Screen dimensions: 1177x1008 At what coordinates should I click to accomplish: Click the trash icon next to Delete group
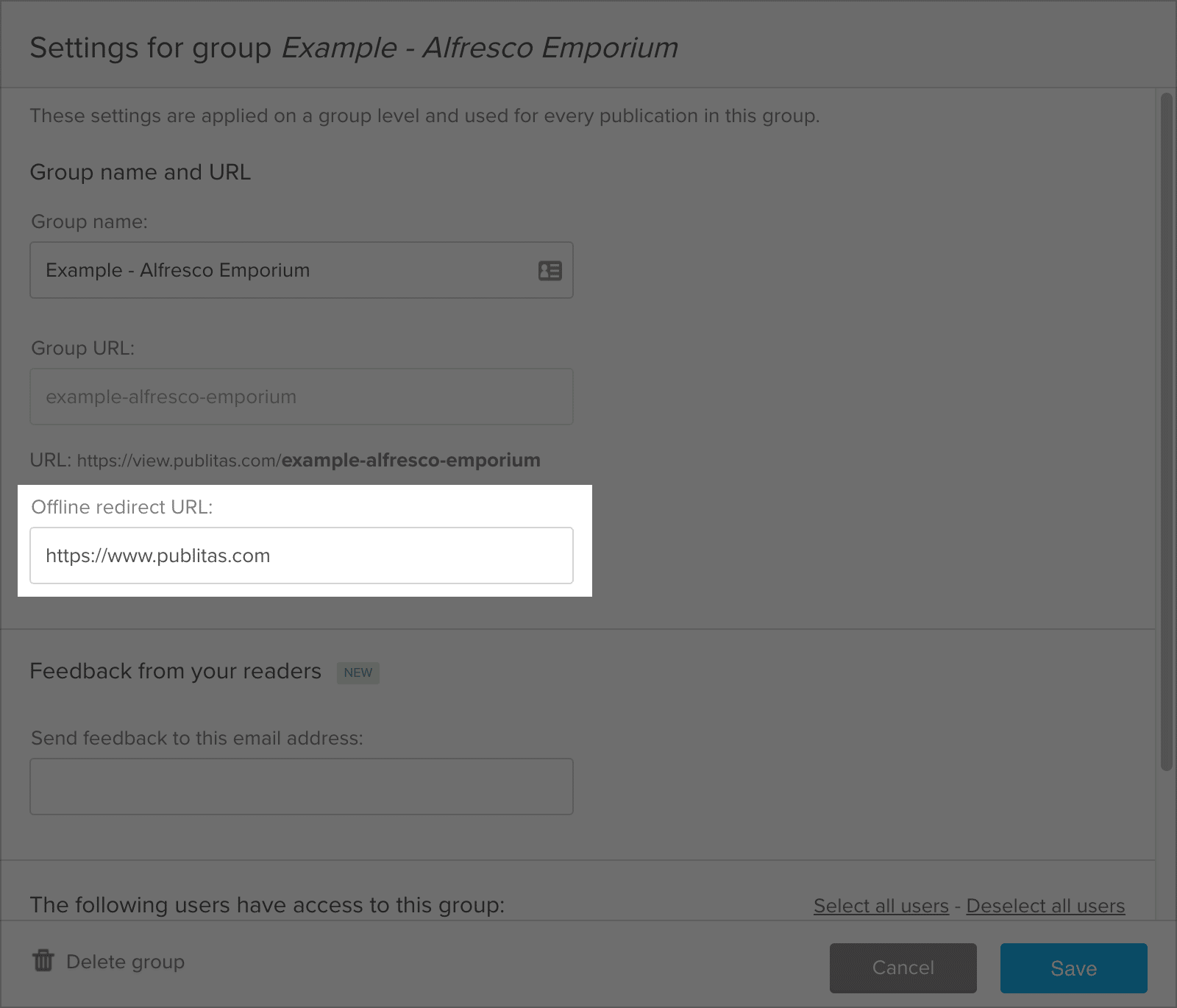42,960
